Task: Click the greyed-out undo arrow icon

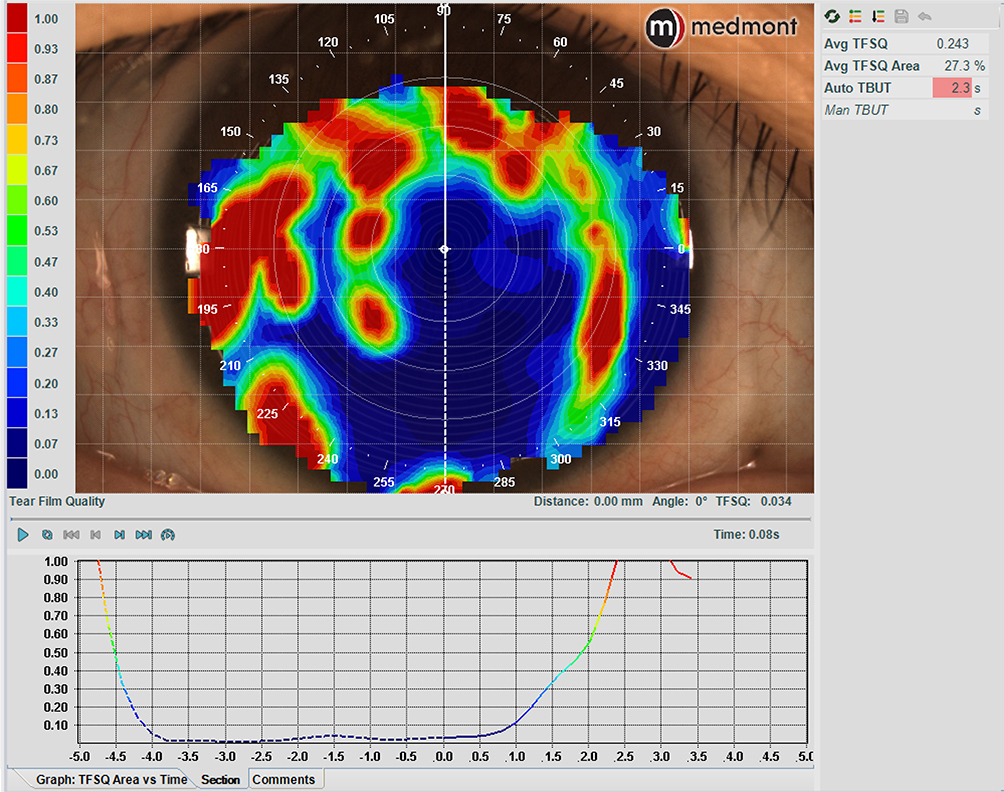Action: click(924, 17)
